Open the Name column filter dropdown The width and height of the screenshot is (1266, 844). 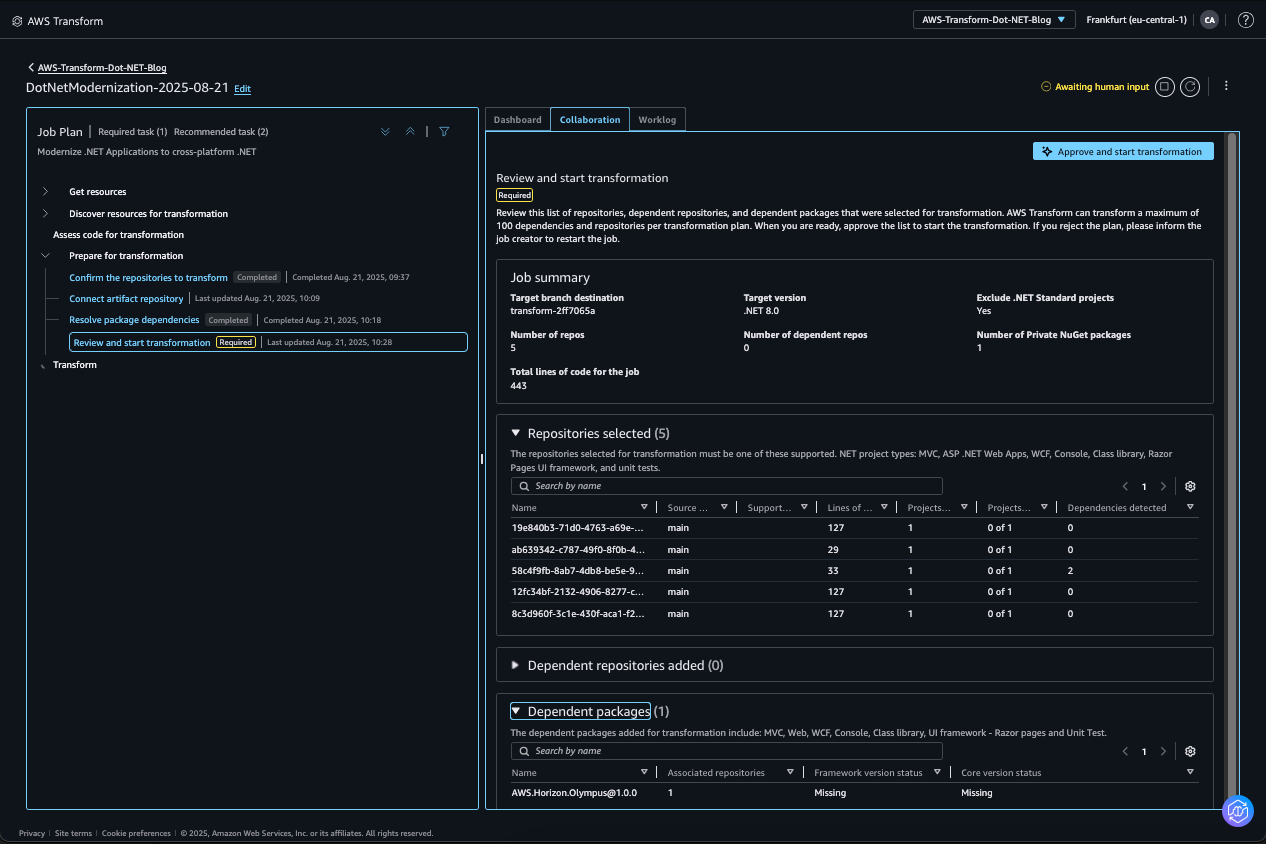point(645,507)
